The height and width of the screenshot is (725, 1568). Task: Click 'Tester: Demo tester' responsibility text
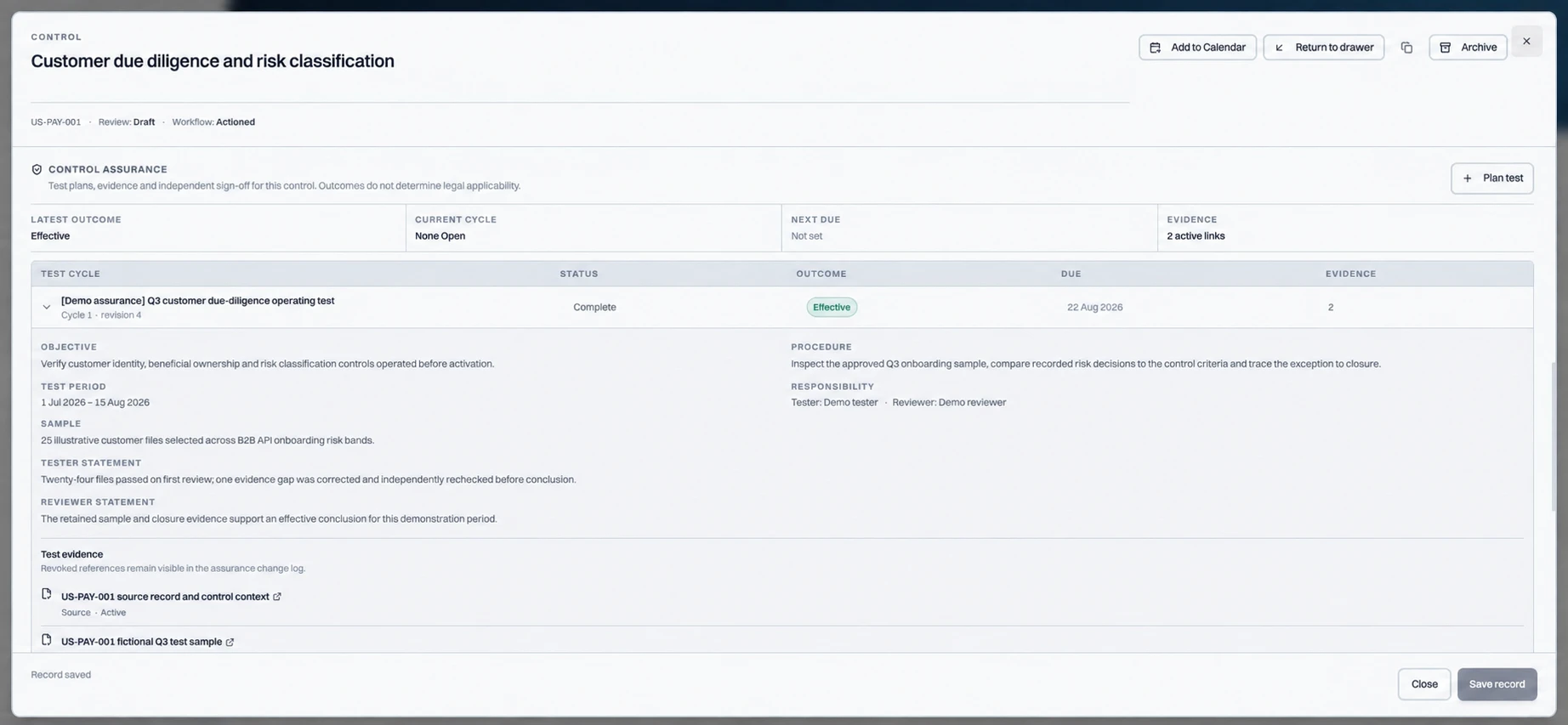(x=834, y=403)
